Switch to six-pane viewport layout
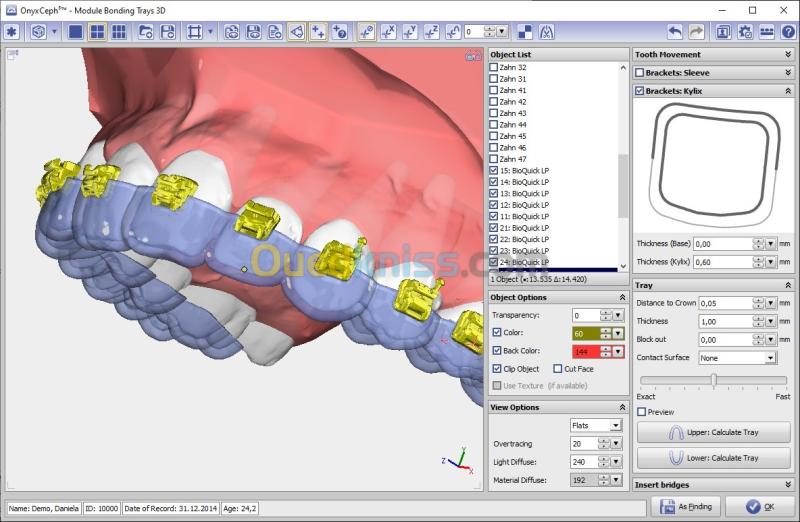800x522 pixels. click(x=119, y=32)
